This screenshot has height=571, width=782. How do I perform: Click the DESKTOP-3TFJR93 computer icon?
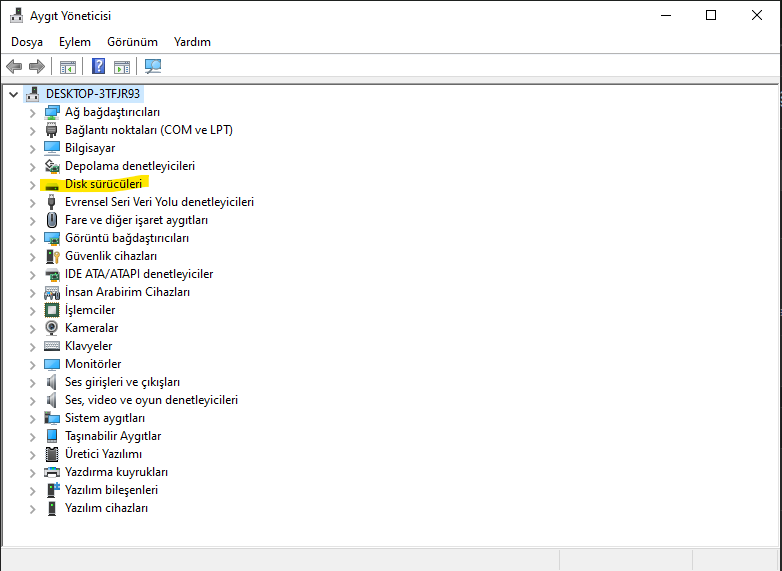coord(33,94)
